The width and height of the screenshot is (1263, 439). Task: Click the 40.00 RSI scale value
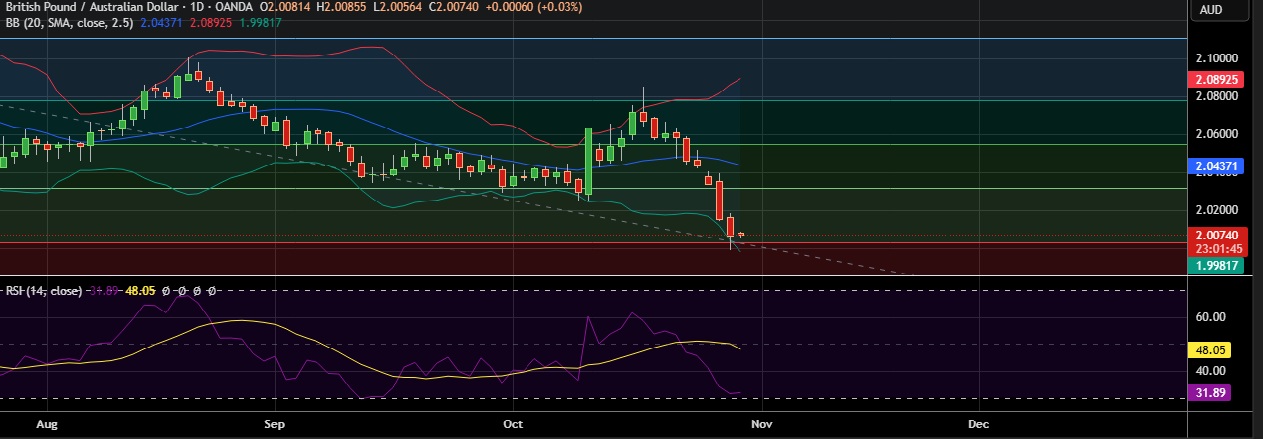1211,371
